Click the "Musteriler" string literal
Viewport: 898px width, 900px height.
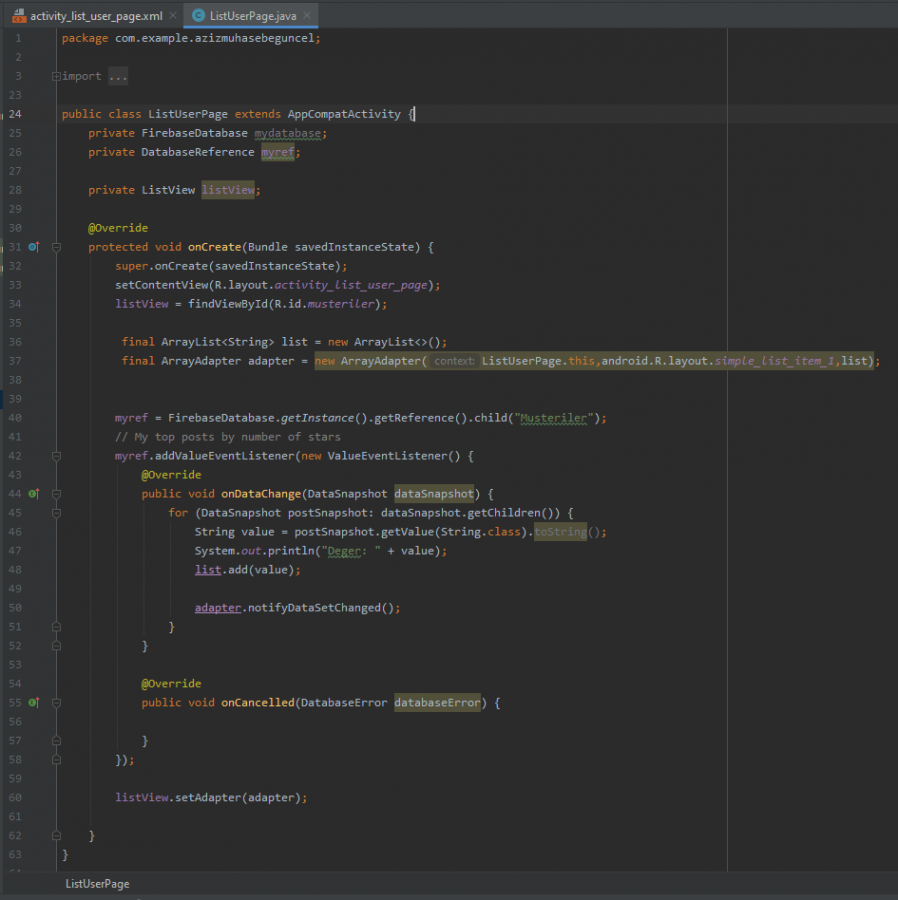click(x=554, y=418)
